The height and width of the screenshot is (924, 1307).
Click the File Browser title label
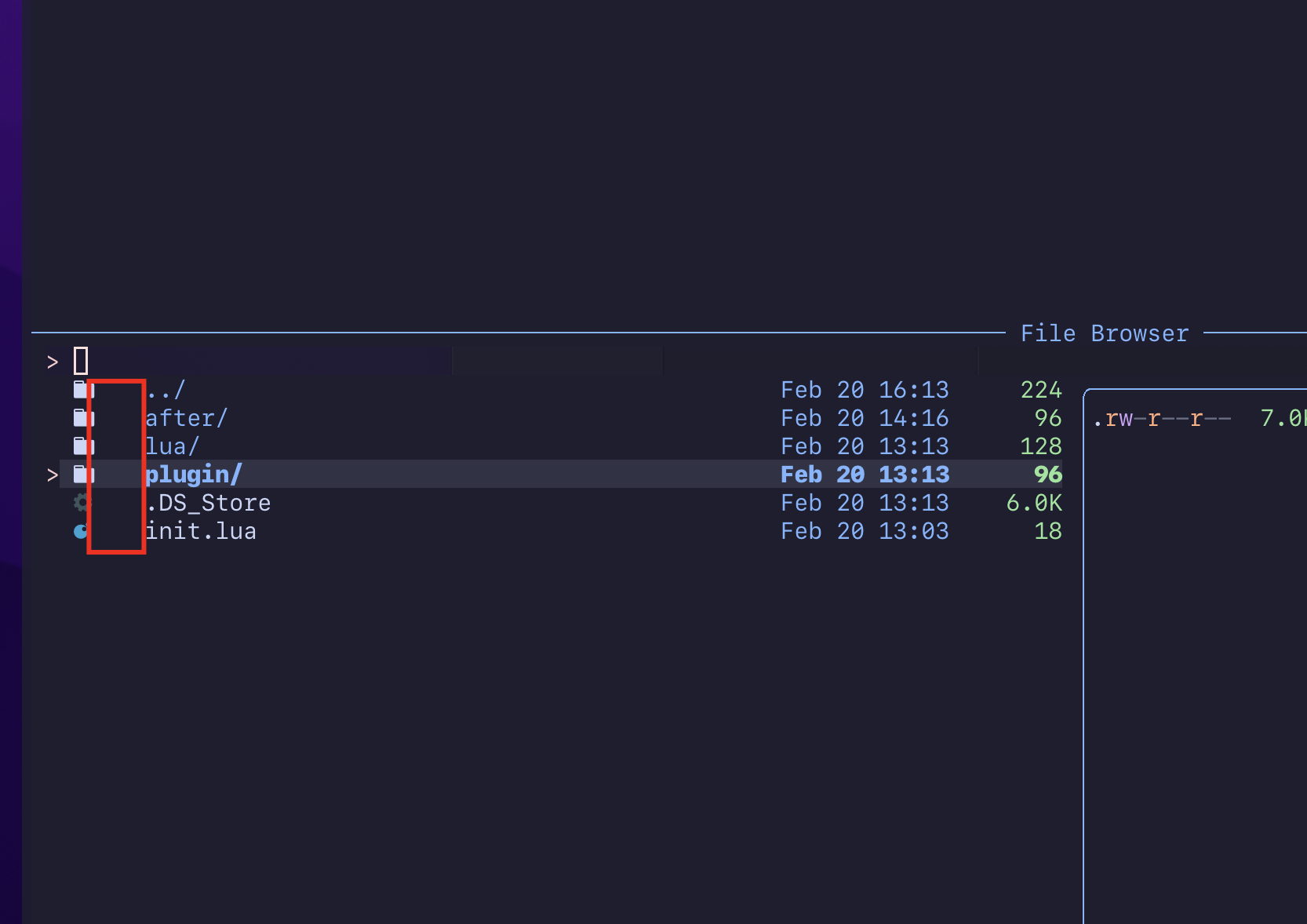[x=1104, y=333]
